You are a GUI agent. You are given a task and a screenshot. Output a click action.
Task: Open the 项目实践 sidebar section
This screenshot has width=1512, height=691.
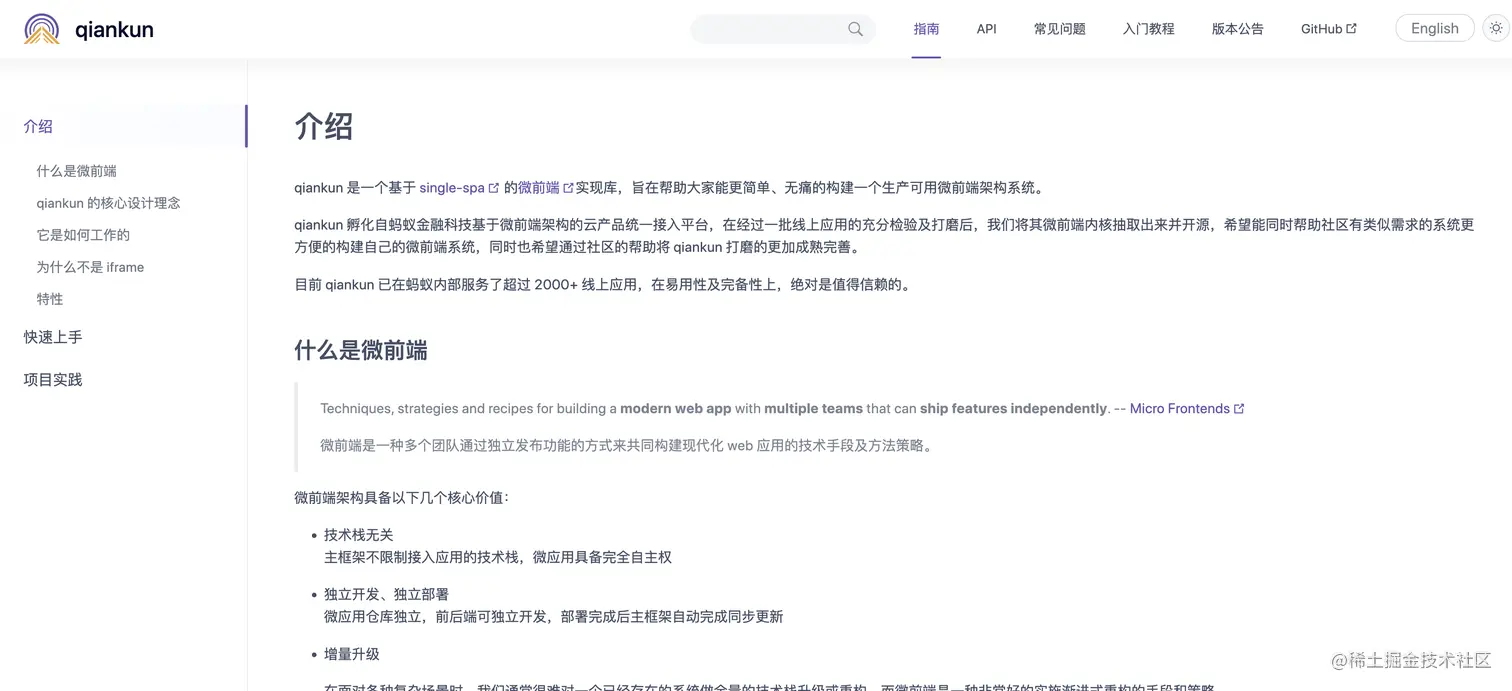[x=53, y=379]
